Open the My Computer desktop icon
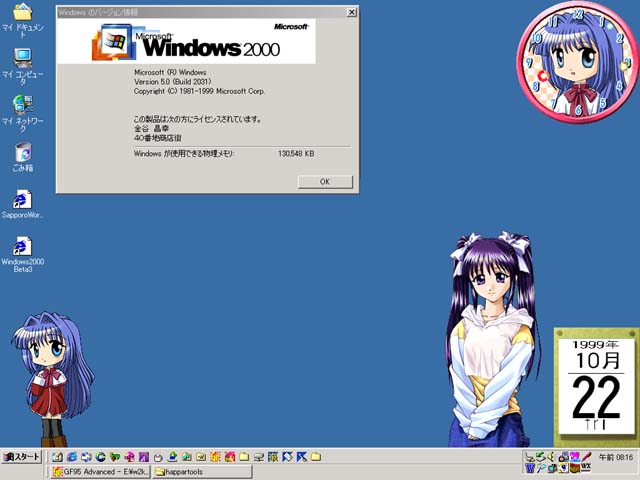Screen dimensions: 640x480 (x=22, y=58)
